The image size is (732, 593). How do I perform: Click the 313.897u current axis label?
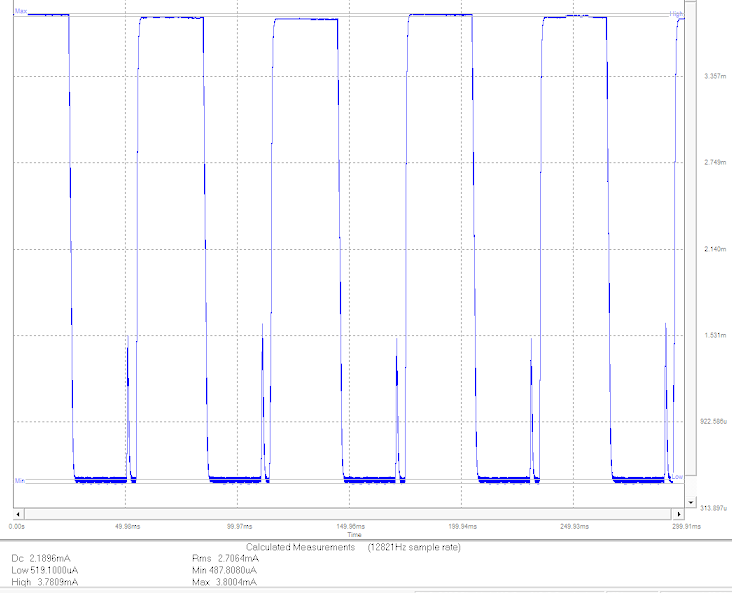(x=713, y=508)
